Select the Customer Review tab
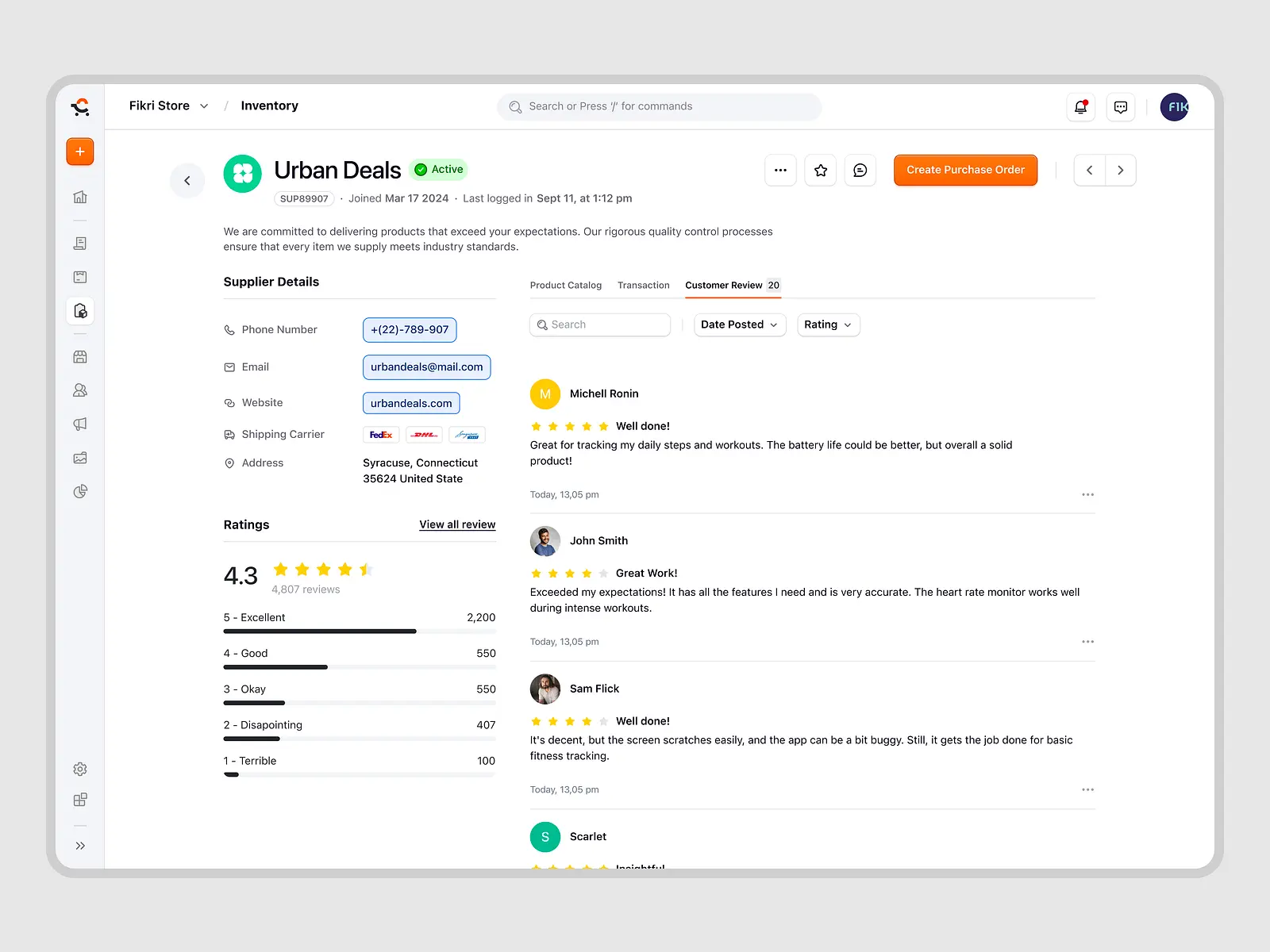This screenshot has width=1270, height=952. pyautogui.click(x=733, y=286)
